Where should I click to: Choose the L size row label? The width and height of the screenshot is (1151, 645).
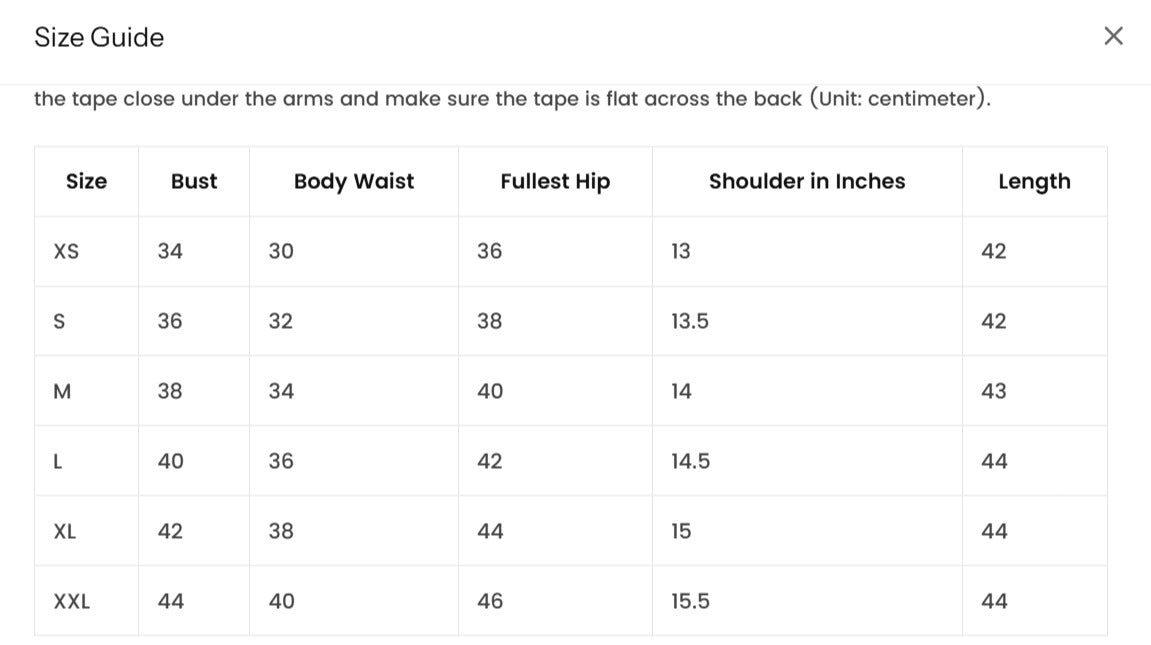[58, 462]
